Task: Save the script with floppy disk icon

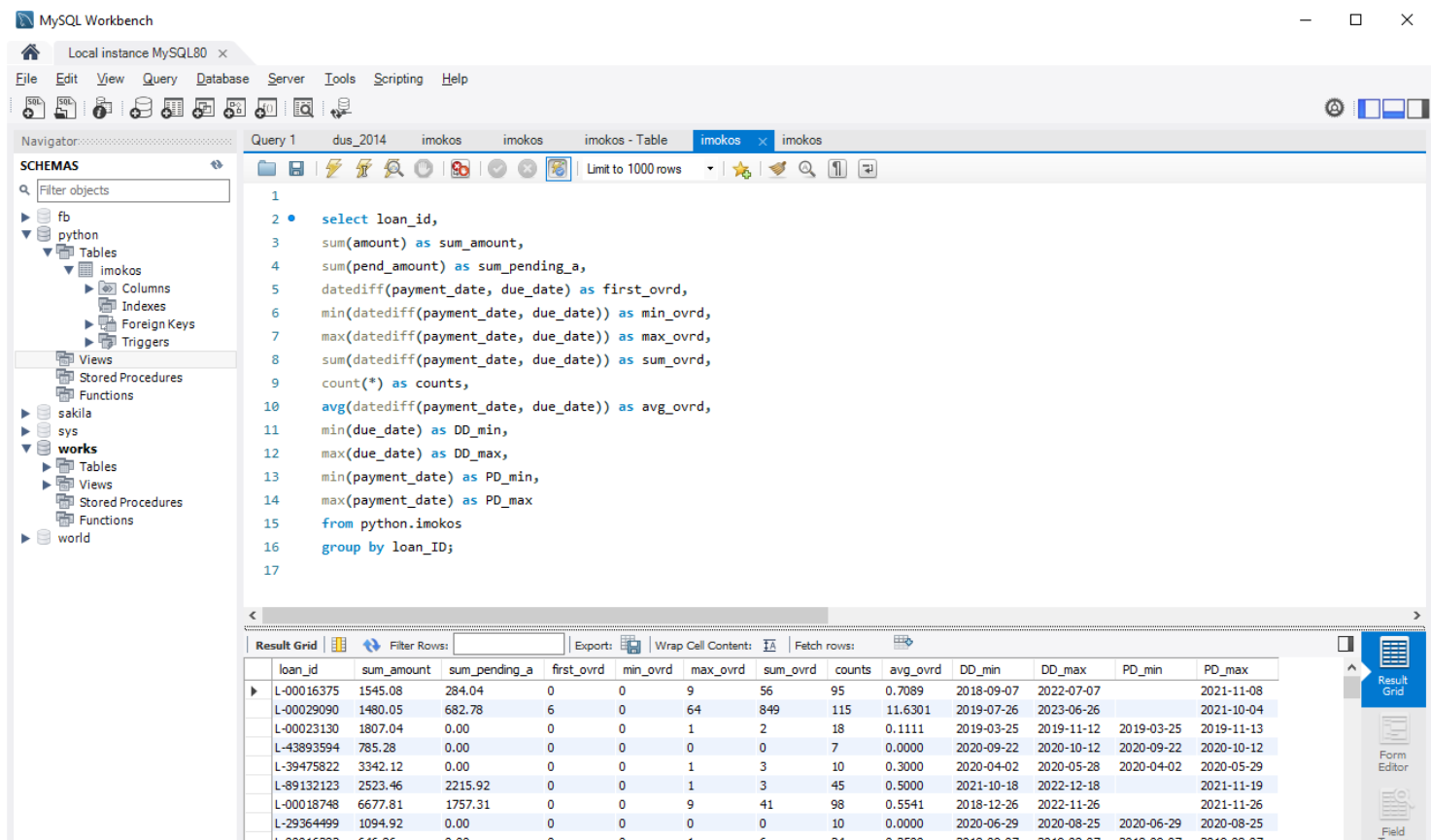Action: coord(296,169)
